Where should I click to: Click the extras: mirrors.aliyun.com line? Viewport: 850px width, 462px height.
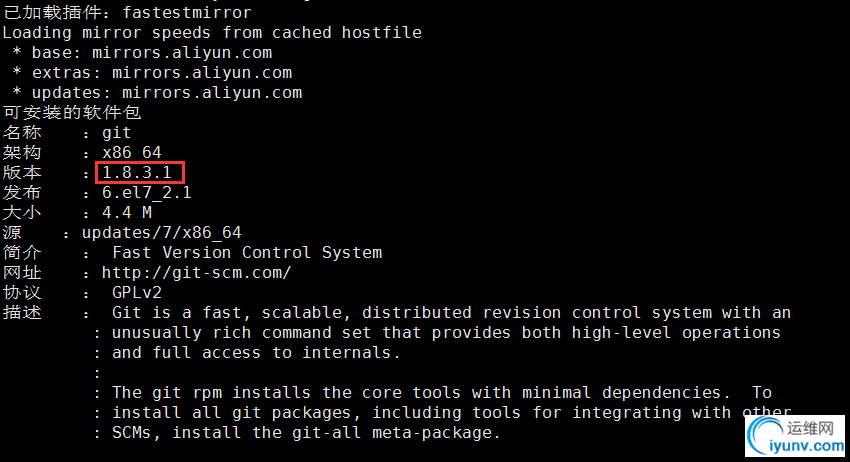click(x=152, y=73)
